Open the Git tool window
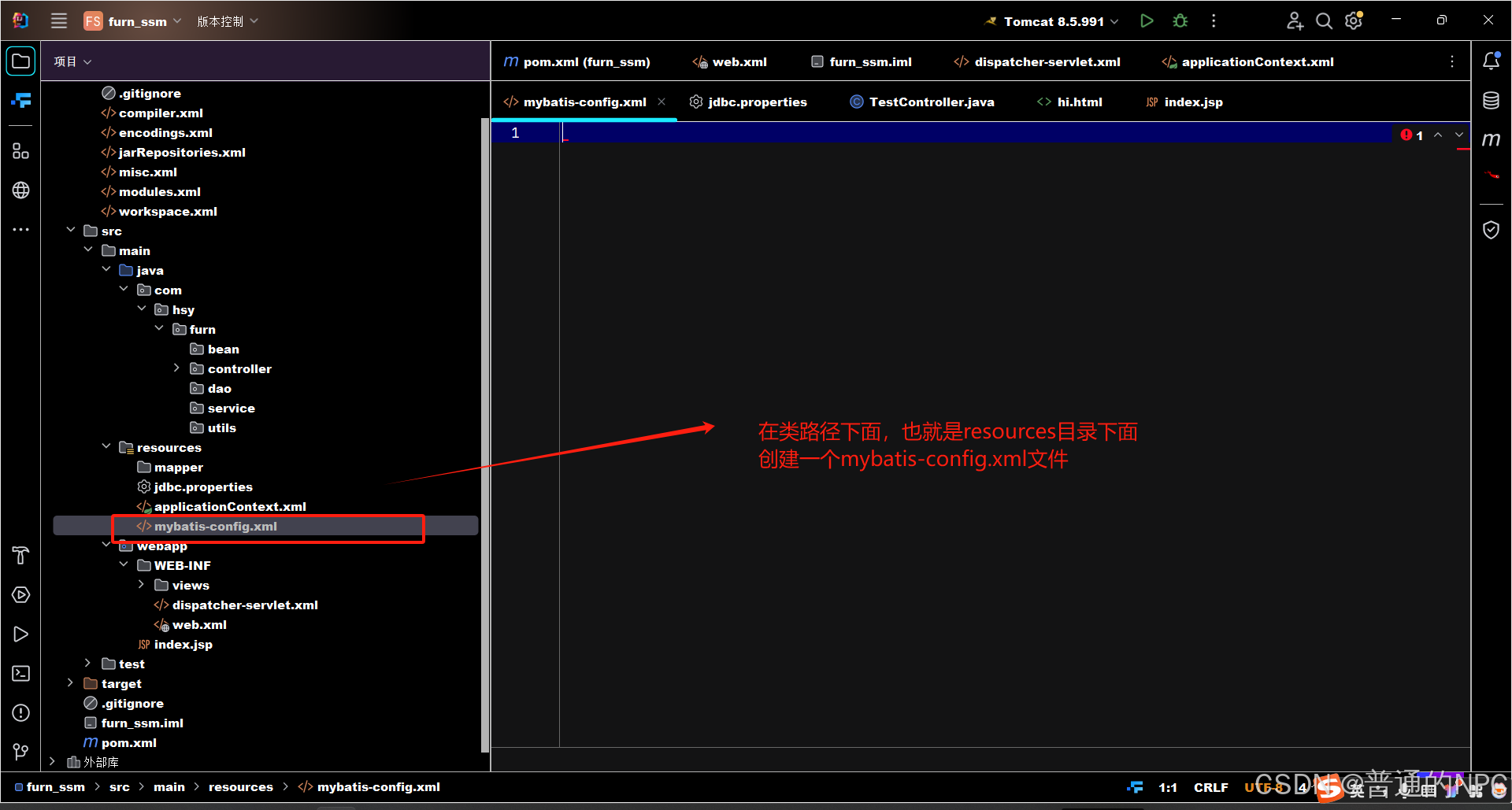 21,753
